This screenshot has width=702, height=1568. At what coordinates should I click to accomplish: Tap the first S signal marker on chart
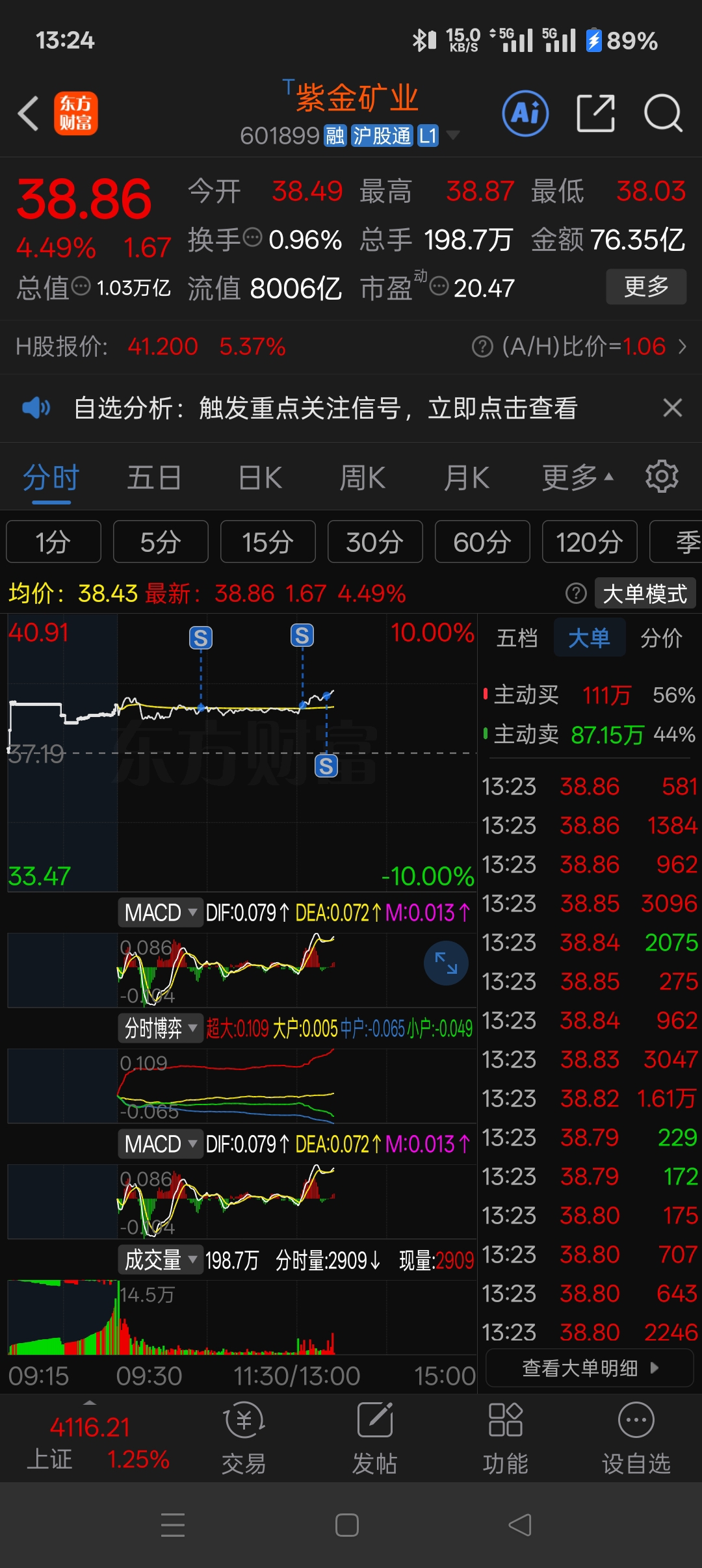(201, 638)
